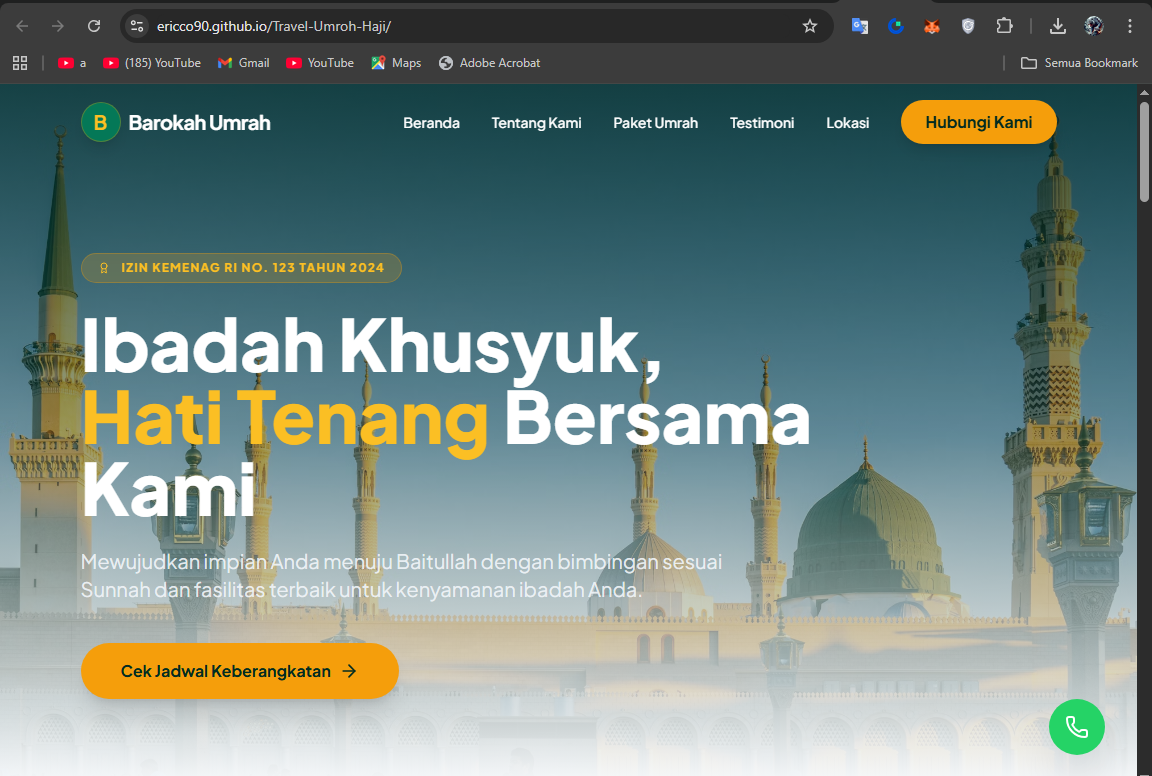Select Paket Umrah in the navigation
Screen dimensions: 1152x776
pyautogui.click(x=655, y=122)
